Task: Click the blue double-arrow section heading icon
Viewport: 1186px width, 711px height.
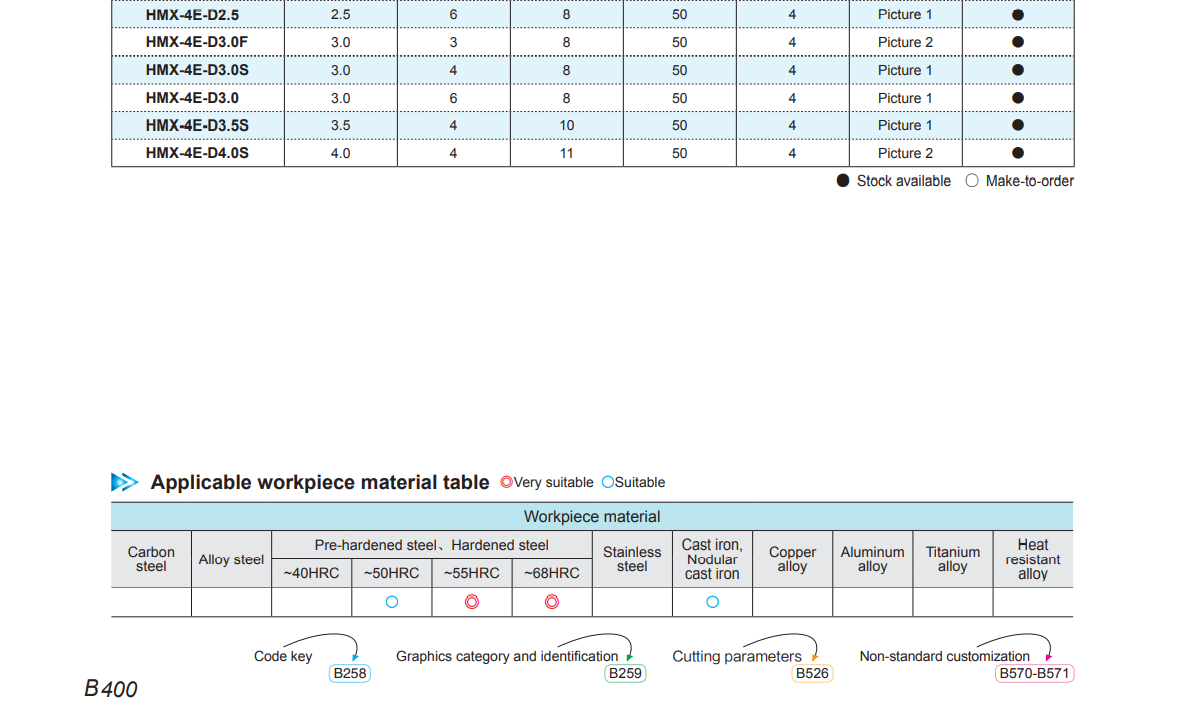Action: [124, 482]
